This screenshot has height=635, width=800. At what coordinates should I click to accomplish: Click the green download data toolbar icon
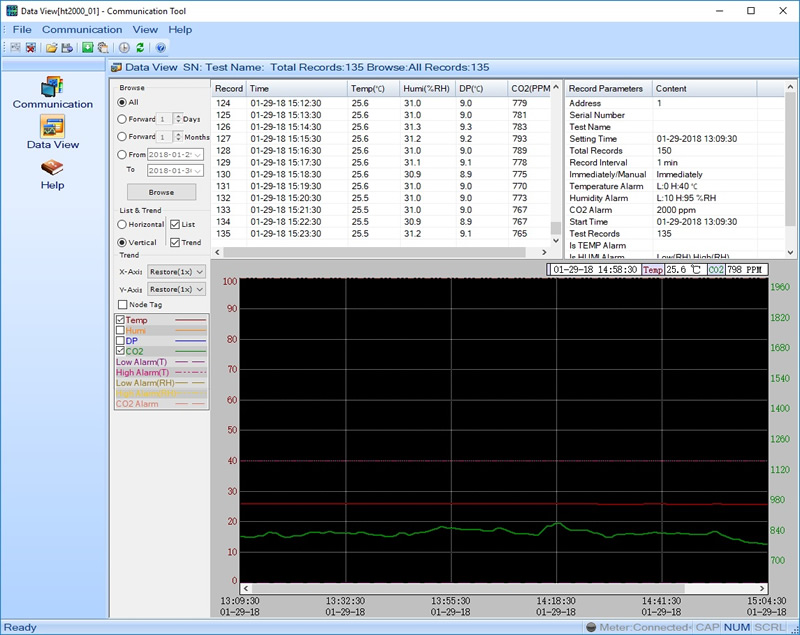click(88, 47)
